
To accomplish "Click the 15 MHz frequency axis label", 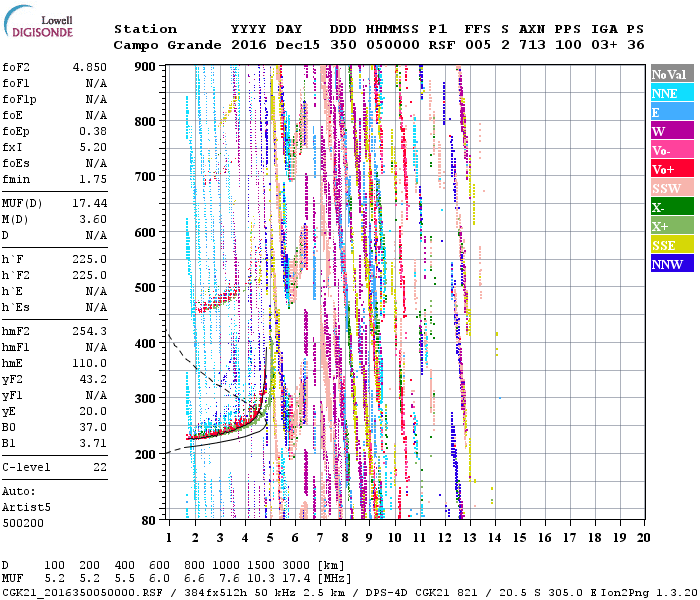I will coord(519,538).
